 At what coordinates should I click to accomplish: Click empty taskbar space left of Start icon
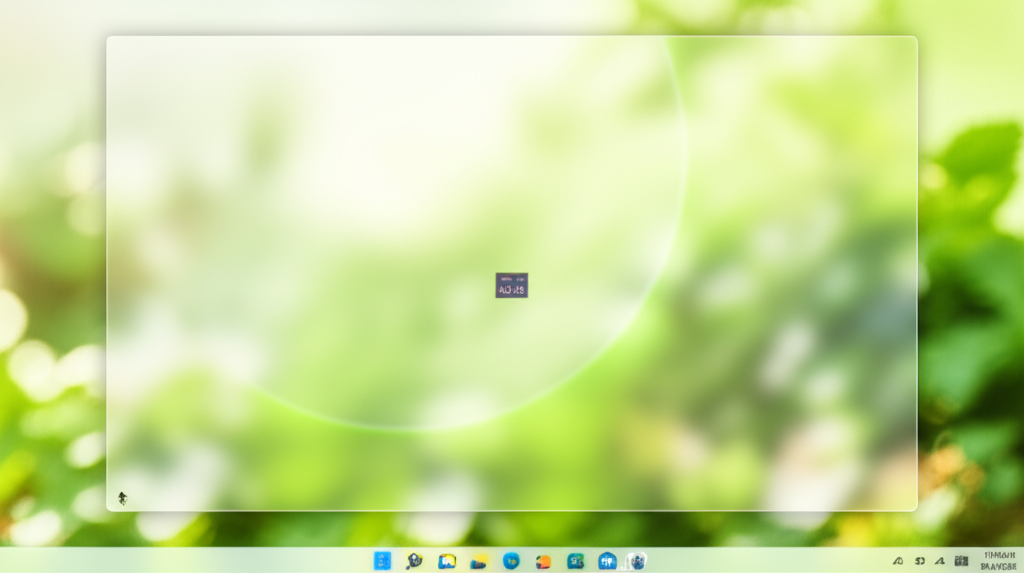coord(200,561)
